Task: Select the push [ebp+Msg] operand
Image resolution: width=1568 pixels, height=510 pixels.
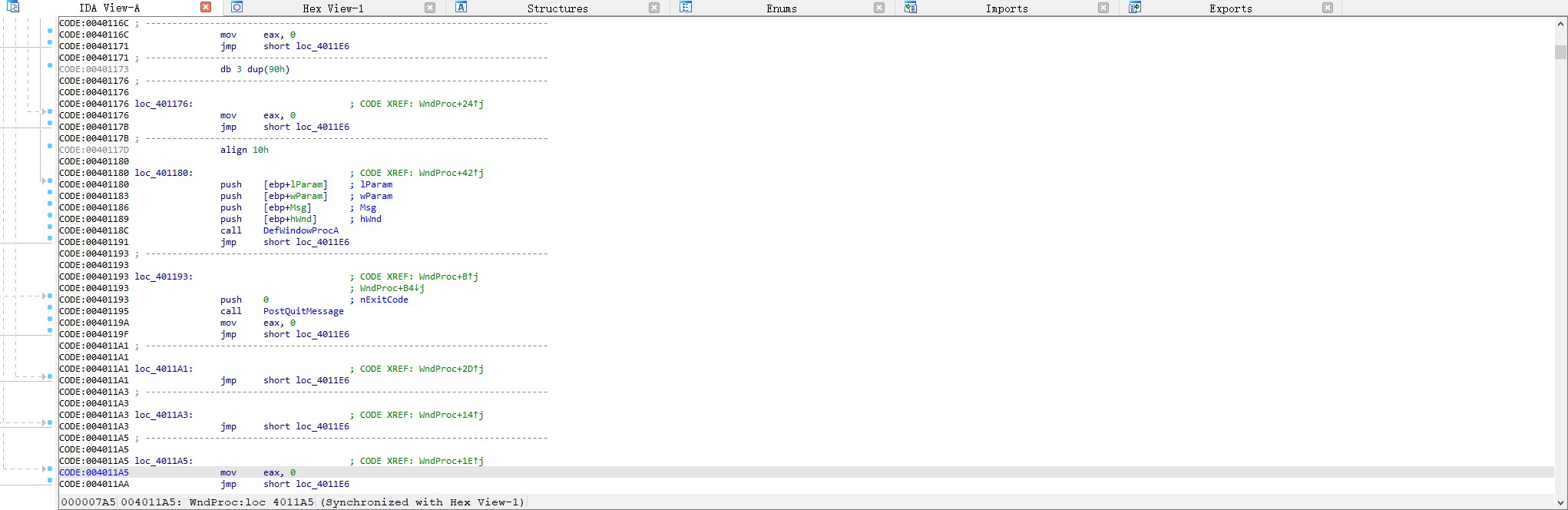Action: 287,207
